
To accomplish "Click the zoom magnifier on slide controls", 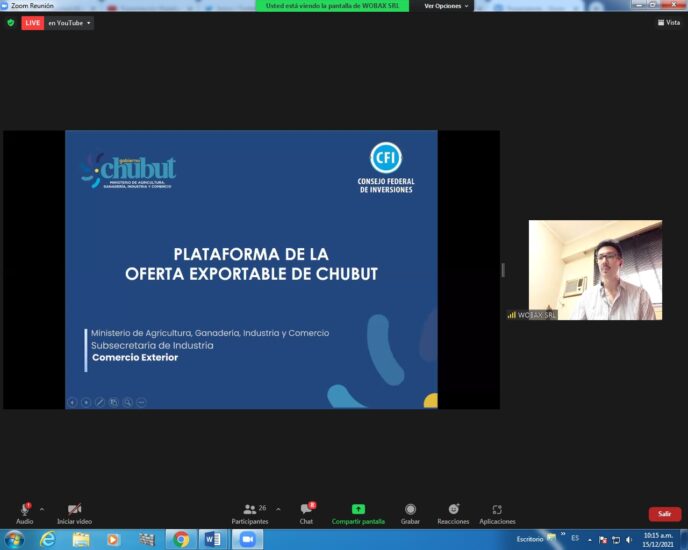I will tap(127, 402).
